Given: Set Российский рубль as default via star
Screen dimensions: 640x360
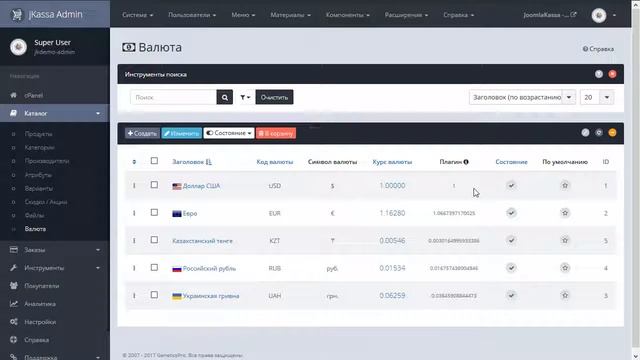Looking at the screenshot, I should click(565, 268).
